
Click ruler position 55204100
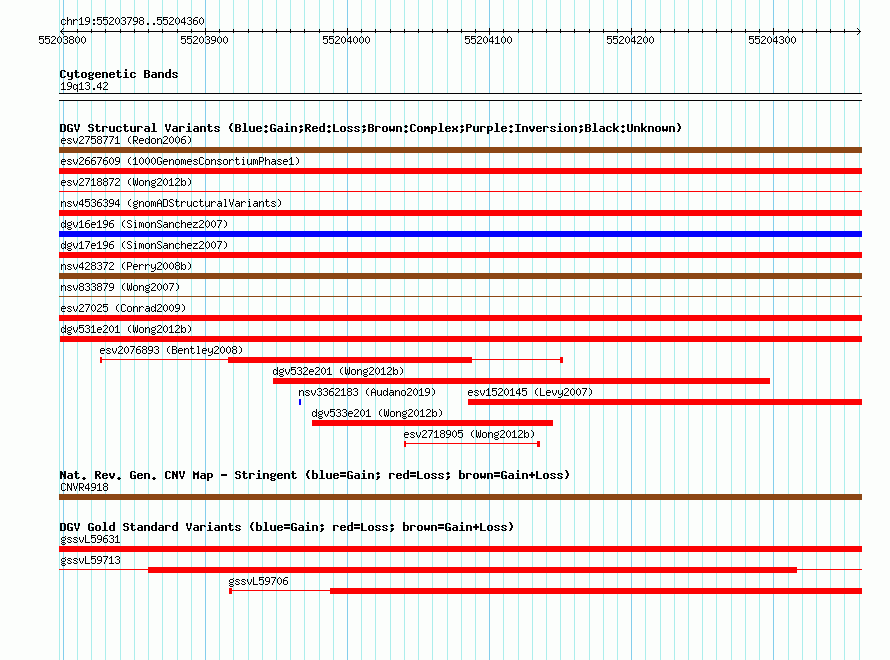coord(488,40)
